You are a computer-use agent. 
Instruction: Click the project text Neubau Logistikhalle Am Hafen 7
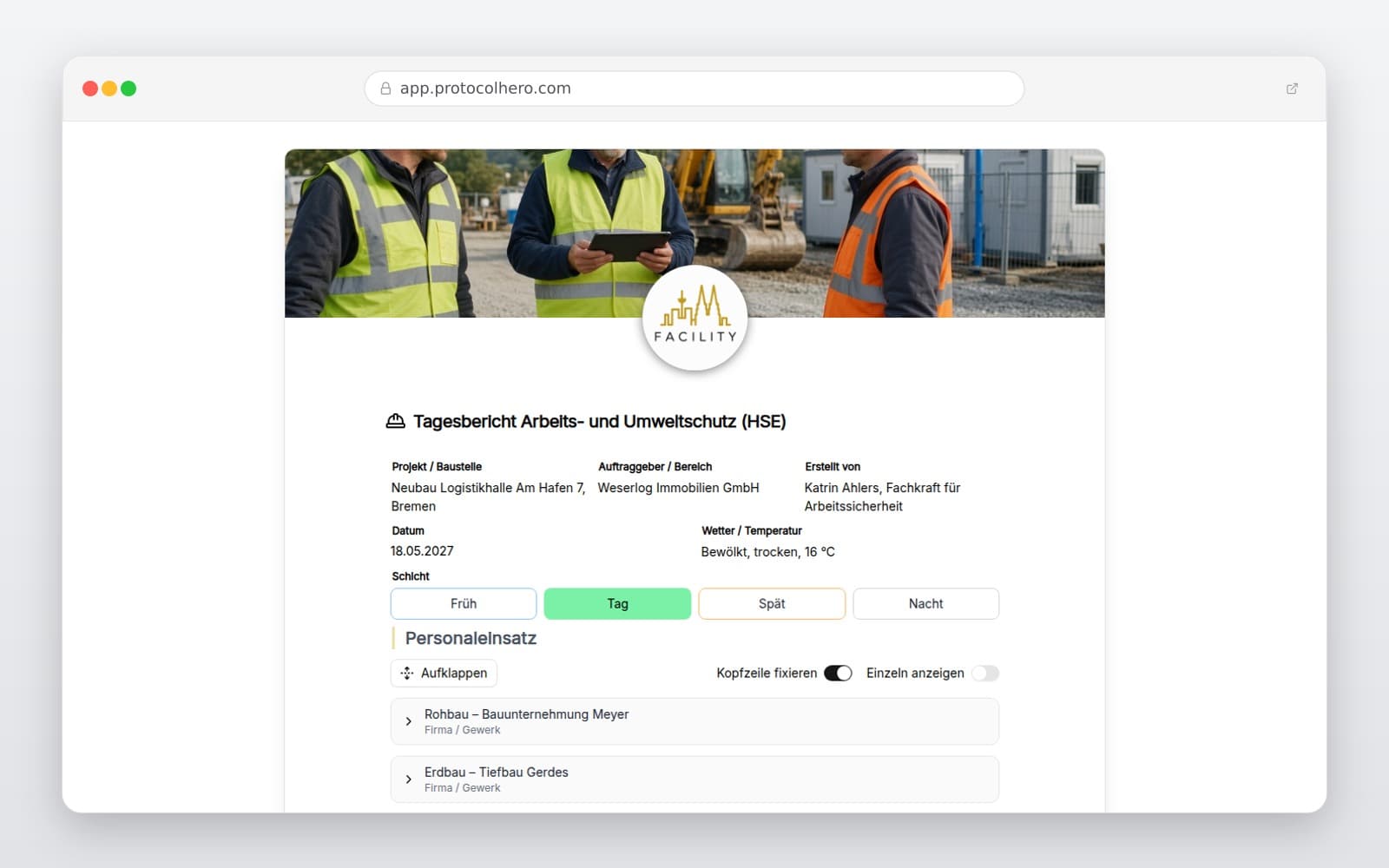point(488,488)
